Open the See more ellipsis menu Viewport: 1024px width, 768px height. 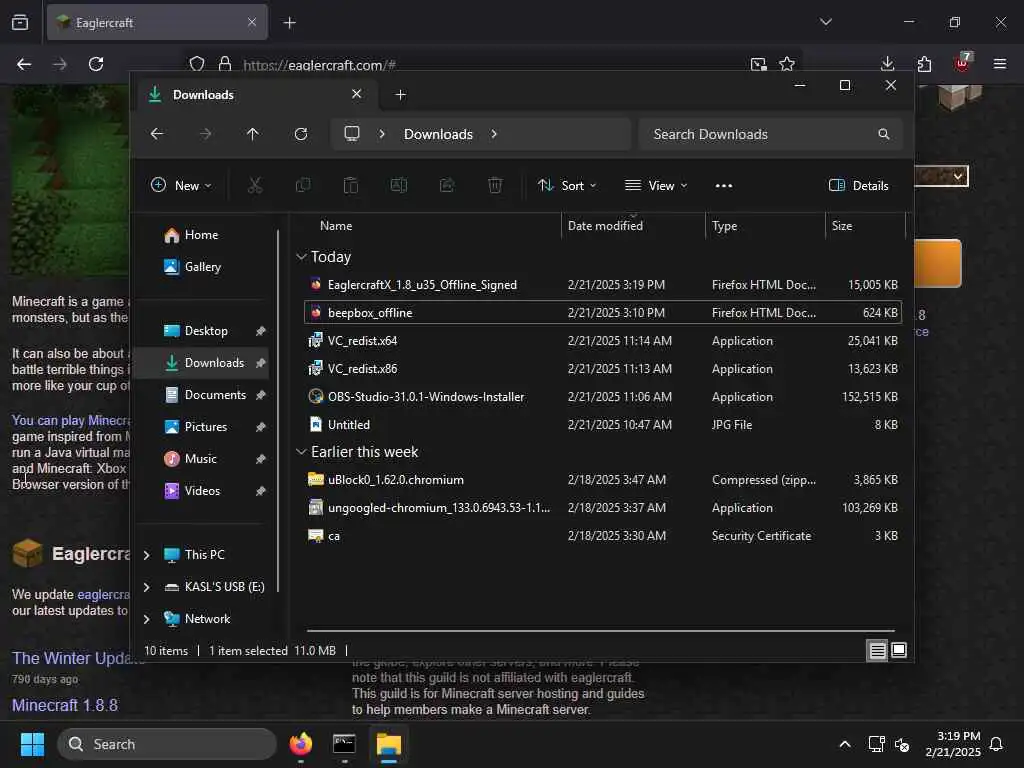pyautogui.click(x=724, y=185)
